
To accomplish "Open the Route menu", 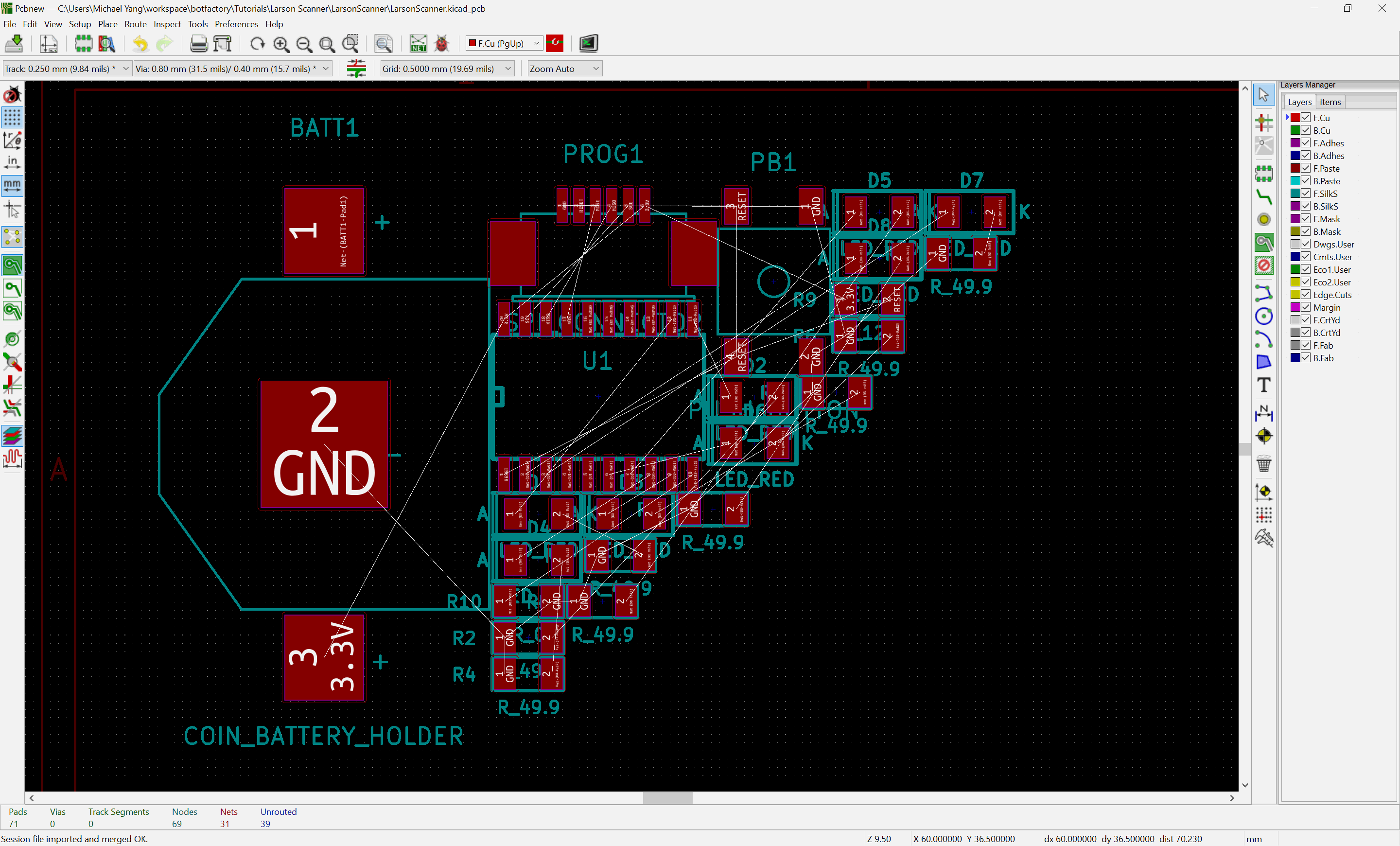I will [x=135, y=24].
